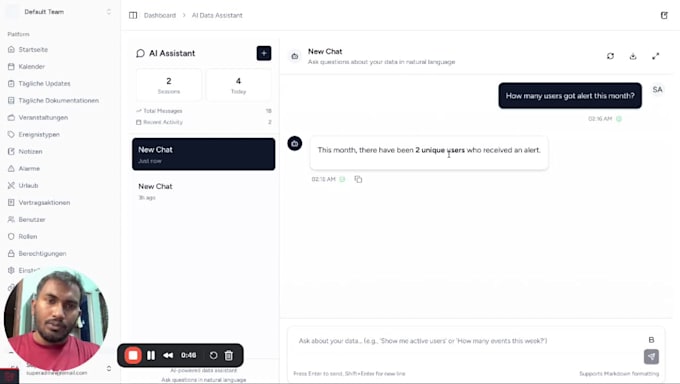The width and height of the screenshot is (680, 384).
Task: Focus the Ask about your data input
Action: (x=468, y=341)
